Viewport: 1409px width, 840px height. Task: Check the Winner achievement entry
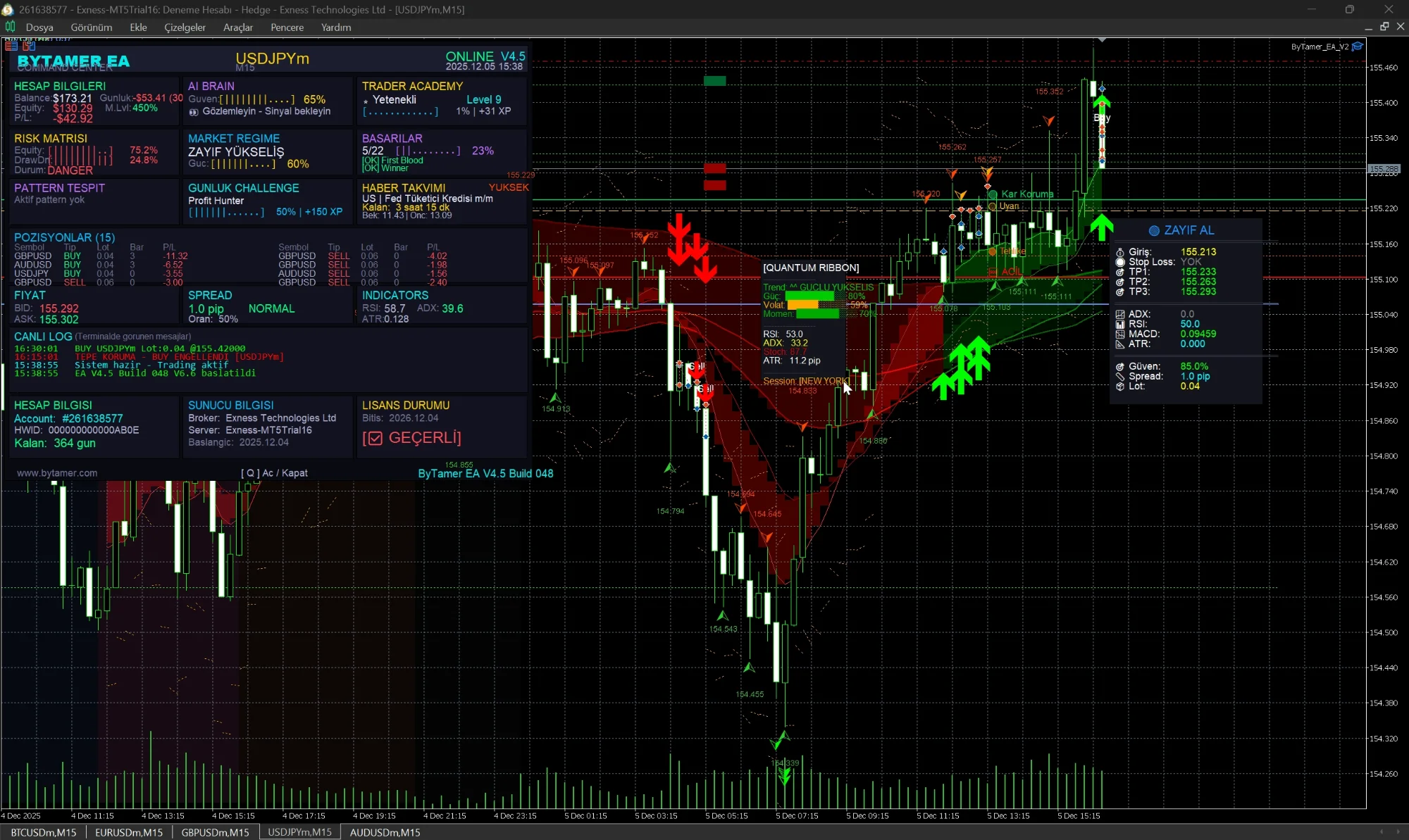(386, 169)
